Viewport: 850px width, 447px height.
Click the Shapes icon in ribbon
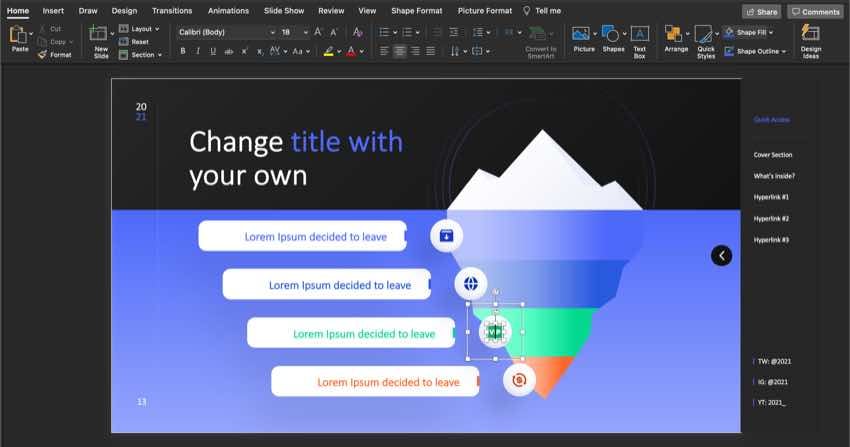tap(612, 36)
